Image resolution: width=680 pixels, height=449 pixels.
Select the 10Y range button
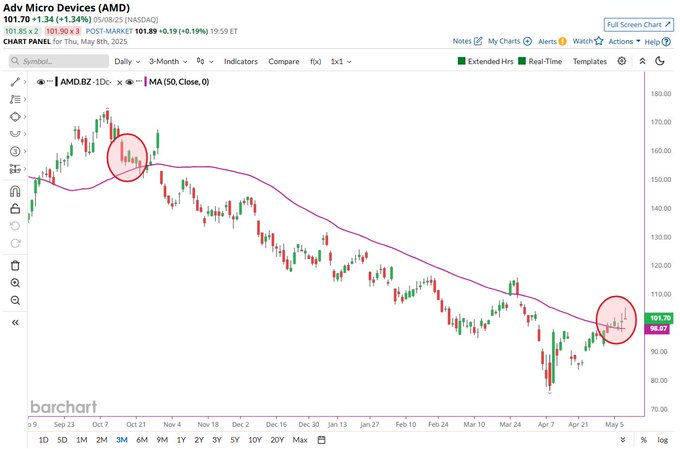click(x=255, y=440)
